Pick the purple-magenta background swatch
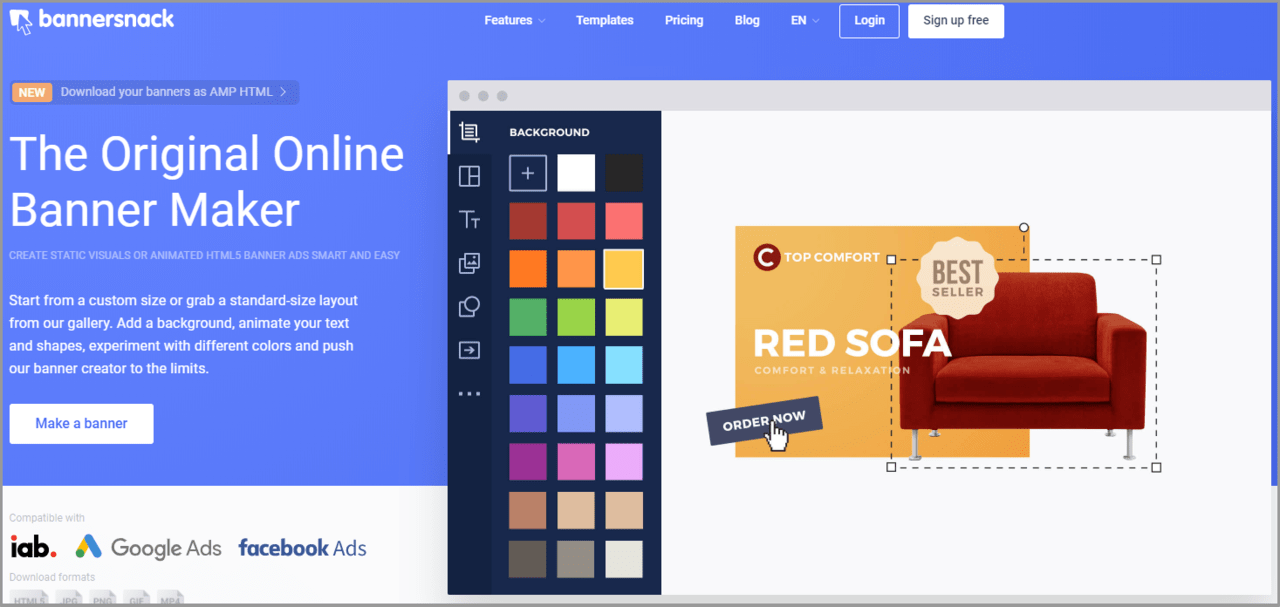Viewport: 1280px width, 607px height. 528,462
